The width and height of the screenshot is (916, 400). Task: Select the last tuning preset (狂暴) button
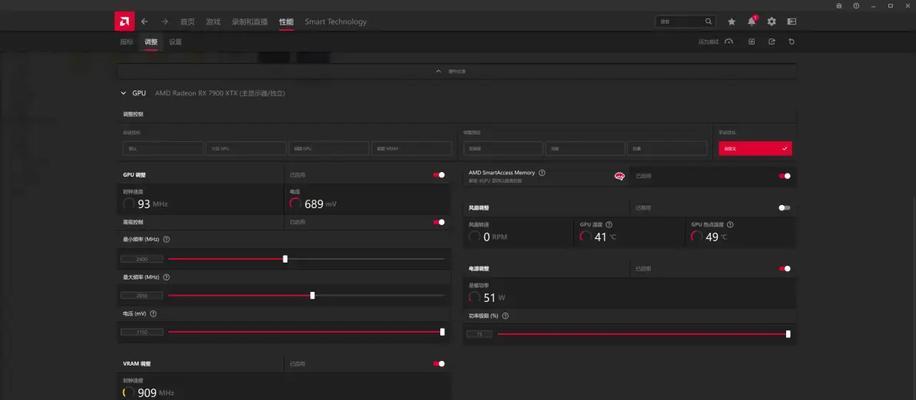[x=667, y=148]
